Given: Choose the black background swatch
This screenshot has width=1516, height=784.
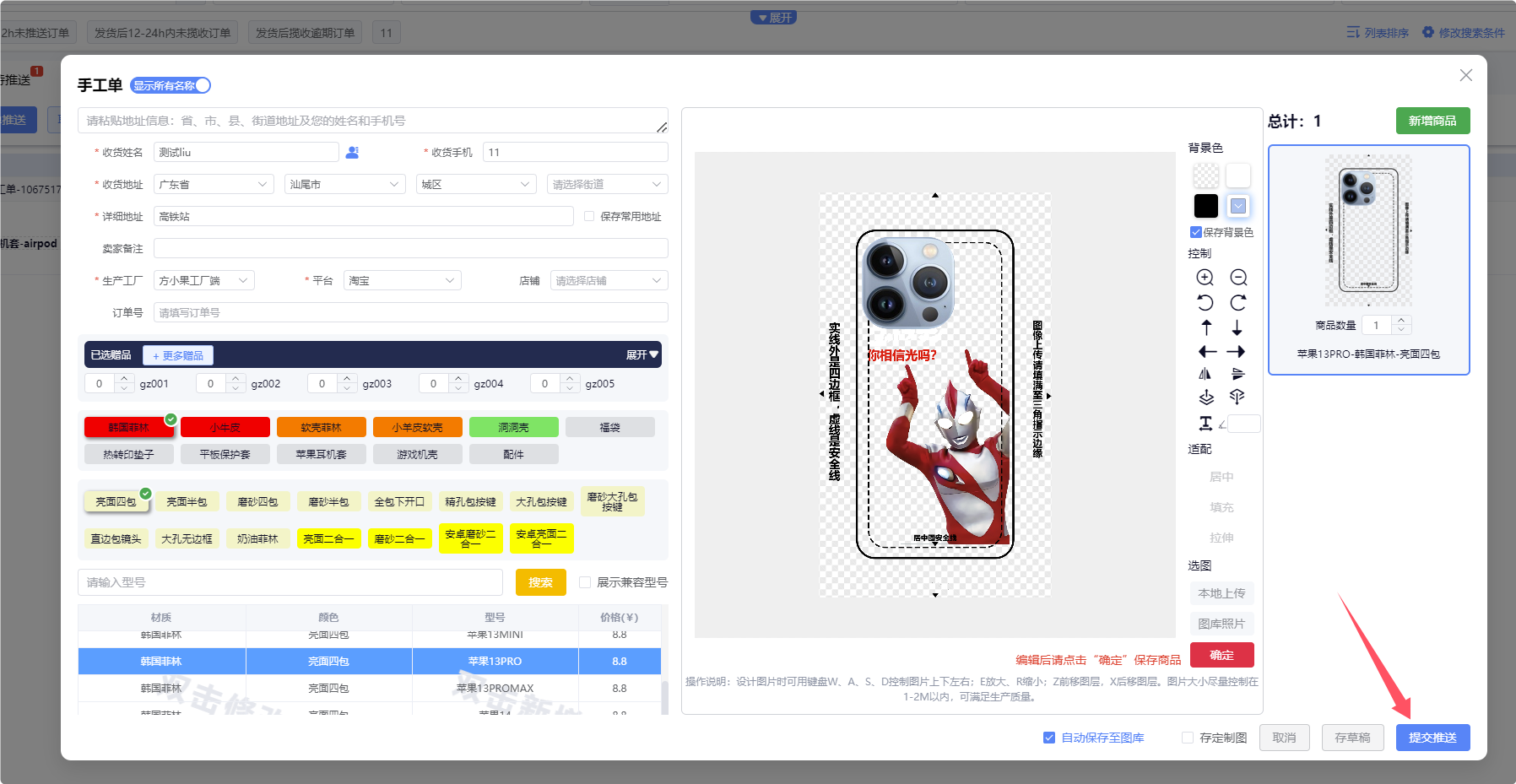Looking at the screenshot, I should pos(1205,206).
